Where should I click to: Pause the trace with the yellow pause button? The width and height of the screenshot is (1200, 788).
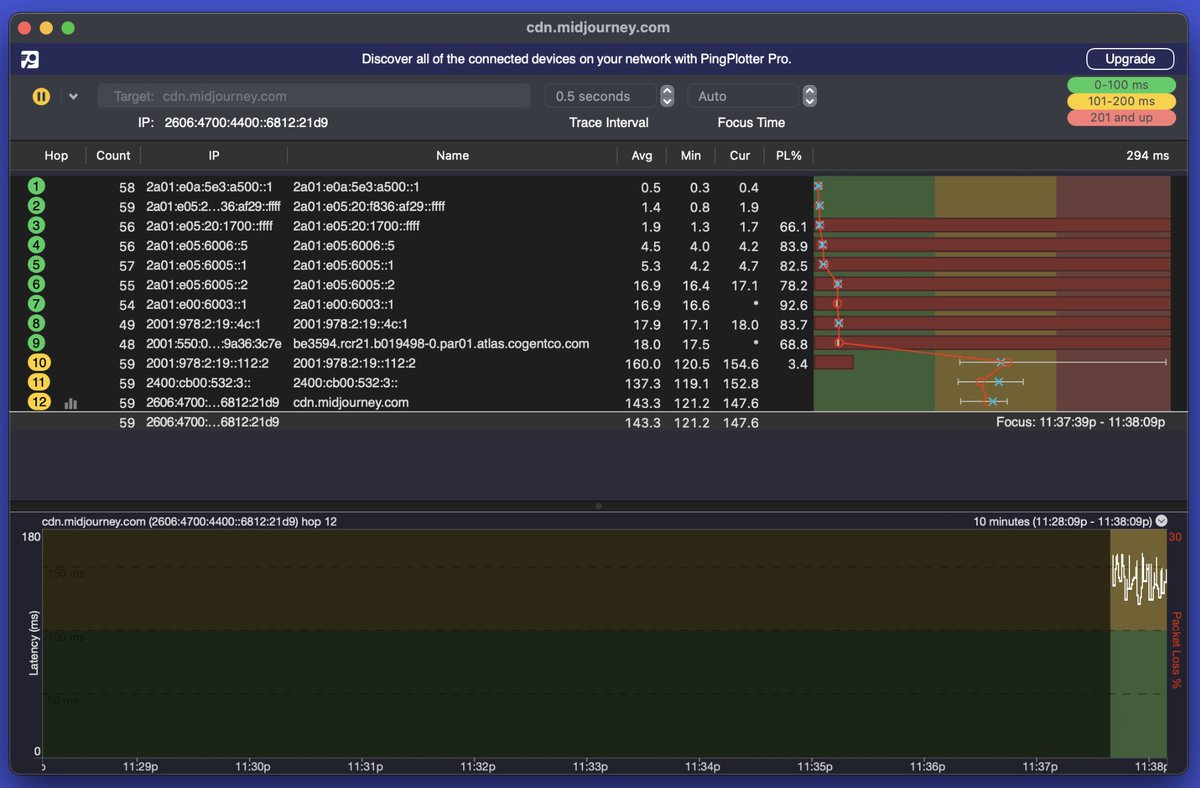[x=41, y=97]
